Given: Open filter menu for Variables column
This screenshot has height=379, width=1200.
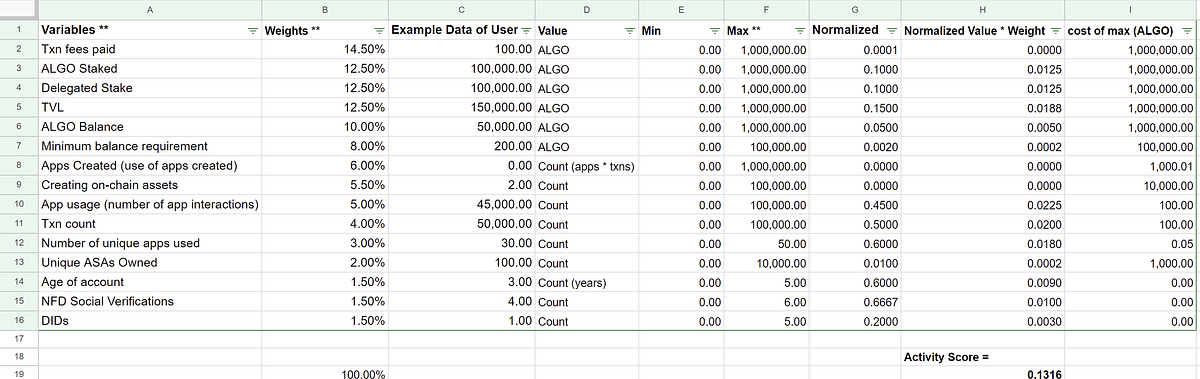Looking at the screenshot, I should pyautogui.click(x=252, y=31).
